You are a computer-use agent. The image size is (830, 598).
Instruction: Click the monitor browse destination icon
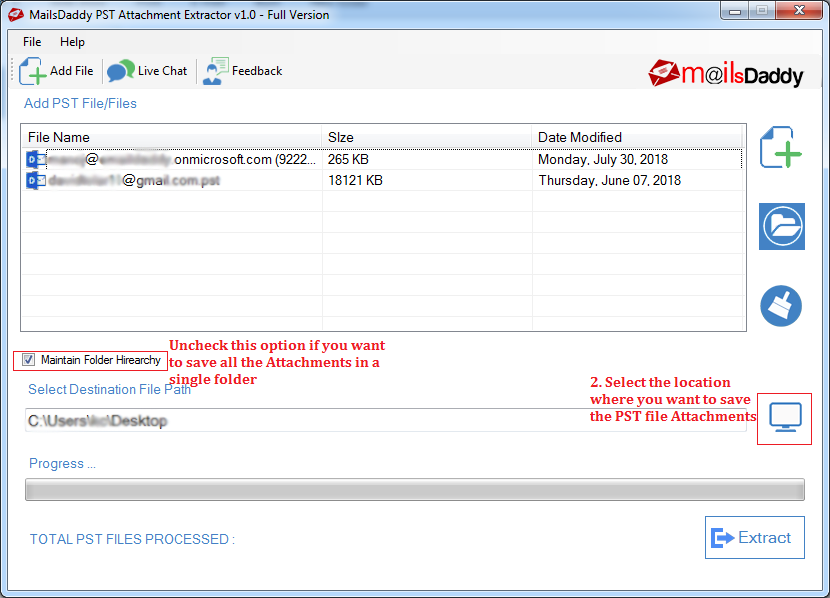785,418
